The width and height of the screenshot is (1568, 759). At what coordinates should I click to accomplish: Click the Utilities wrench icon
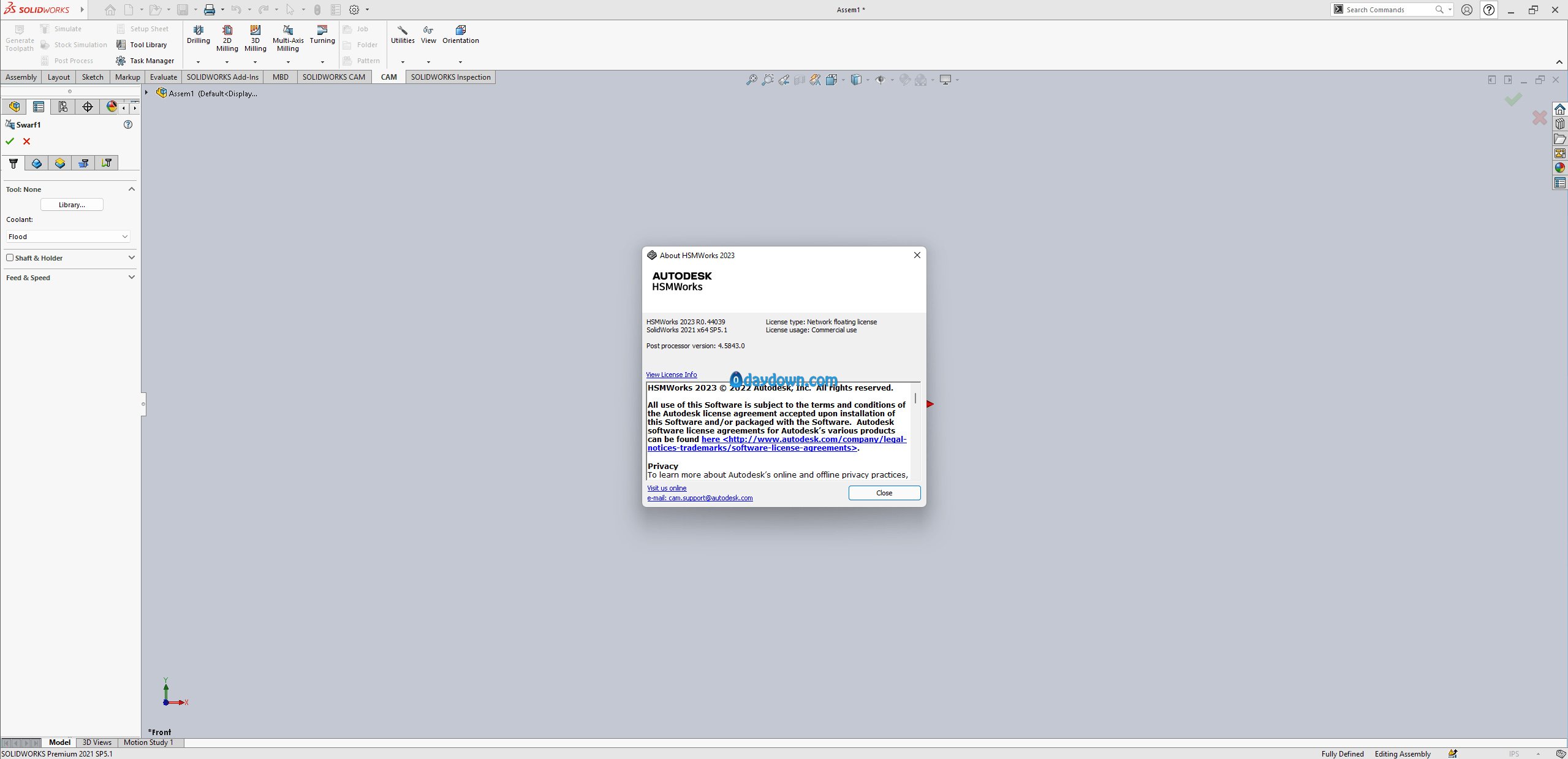point(403,30)
